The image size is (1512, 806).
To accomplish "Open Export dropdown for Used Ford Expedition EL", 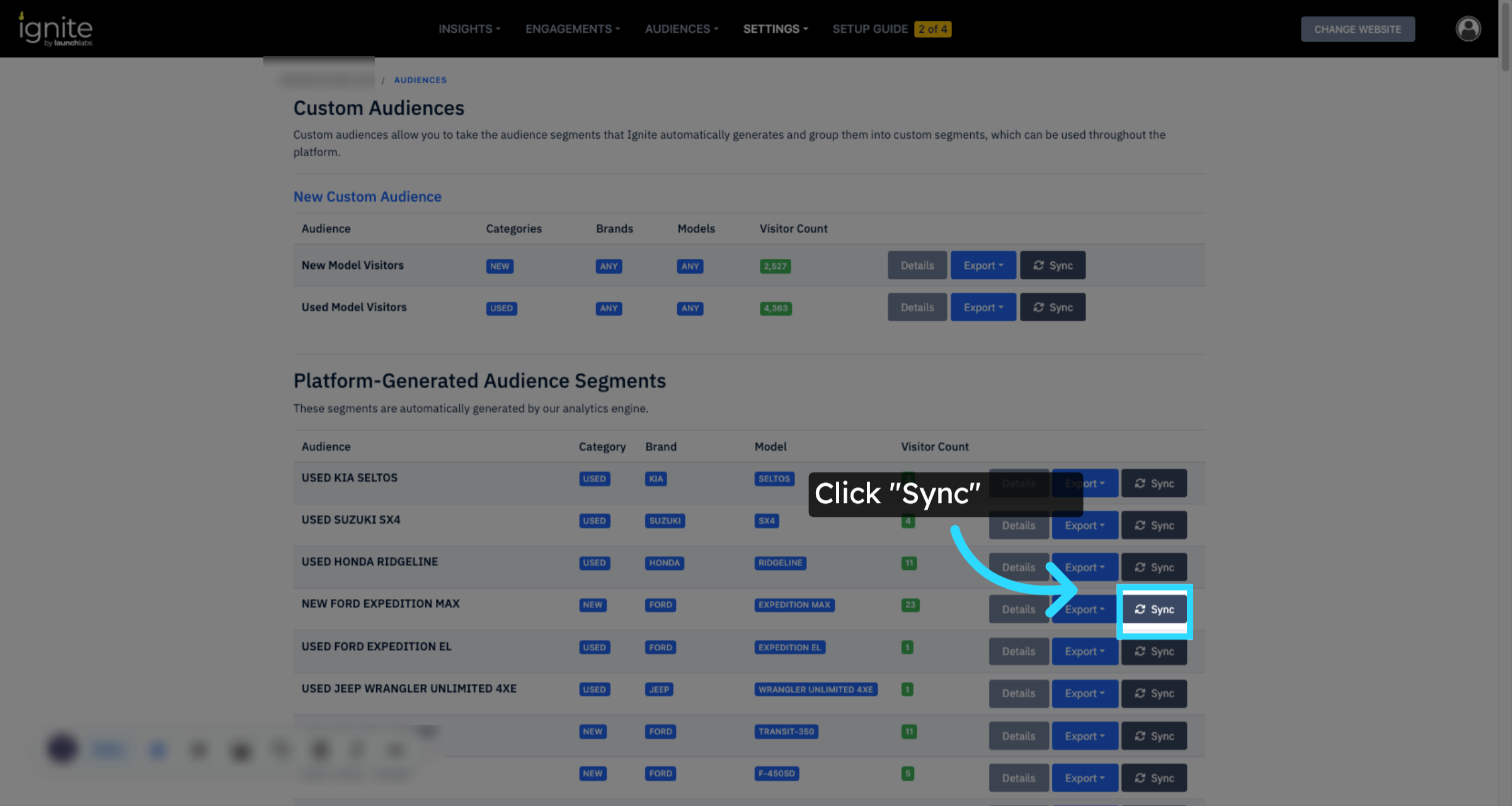I will point(1084,652).
